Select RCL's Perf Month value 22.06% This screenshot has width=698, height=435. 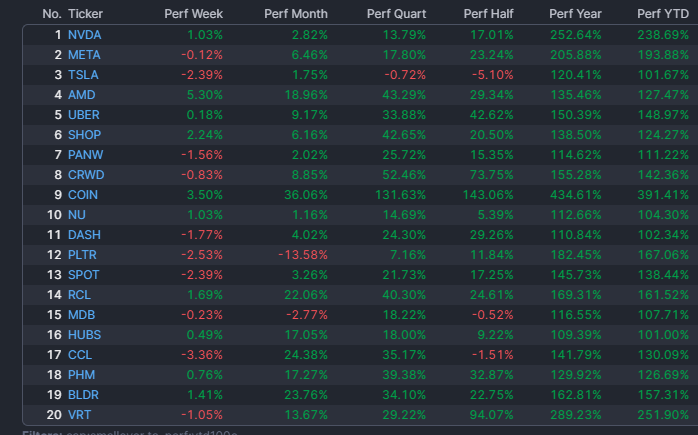306,295
